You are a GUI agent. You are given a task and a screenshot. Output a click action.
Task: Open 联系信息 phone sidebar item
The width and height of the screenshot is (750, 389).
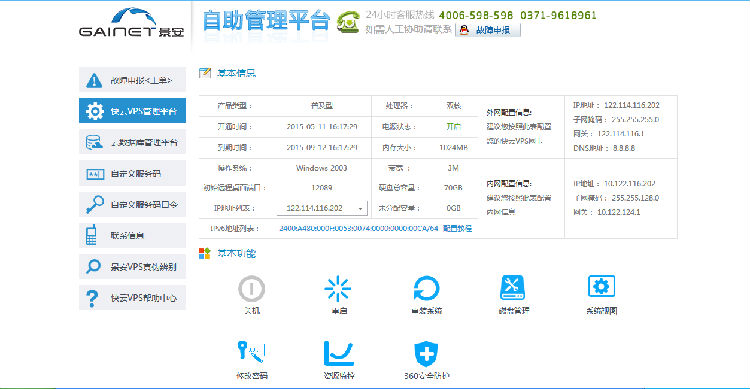132,235
